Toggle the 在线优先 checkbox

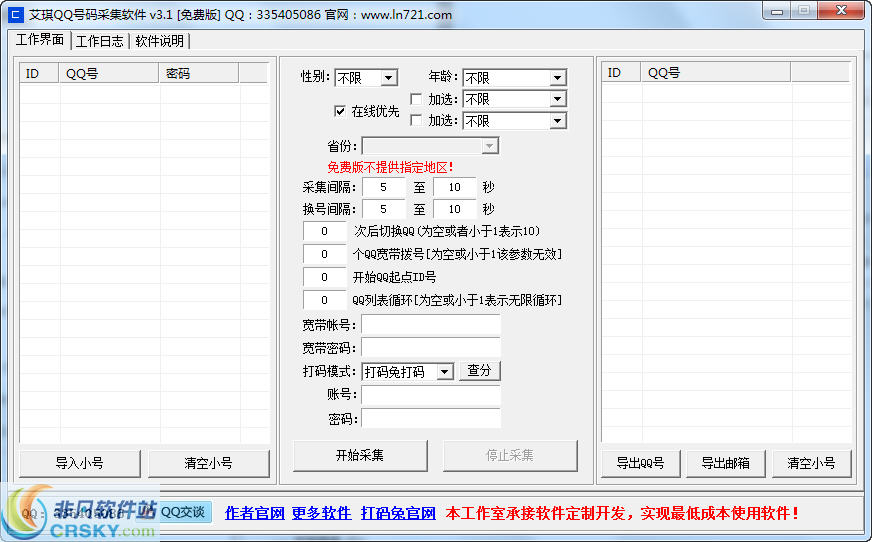pos(340,111)
